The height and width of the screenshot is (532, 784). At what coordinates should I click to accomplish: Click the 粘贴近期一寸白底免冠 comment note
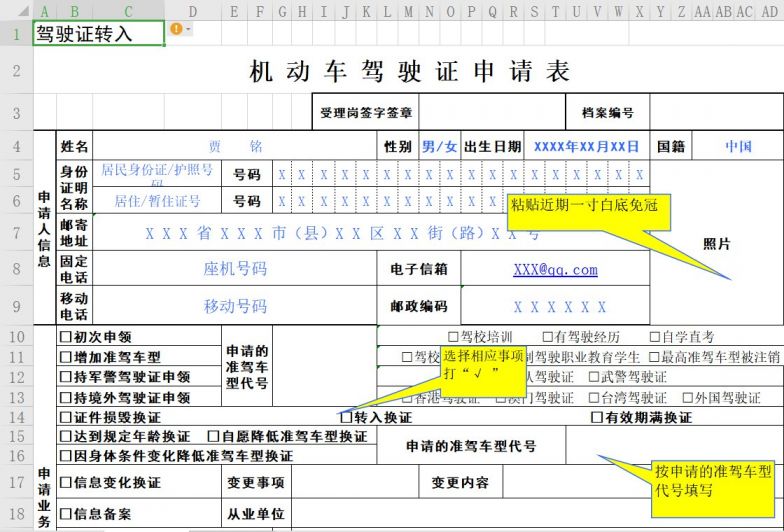tap(589, 212)
